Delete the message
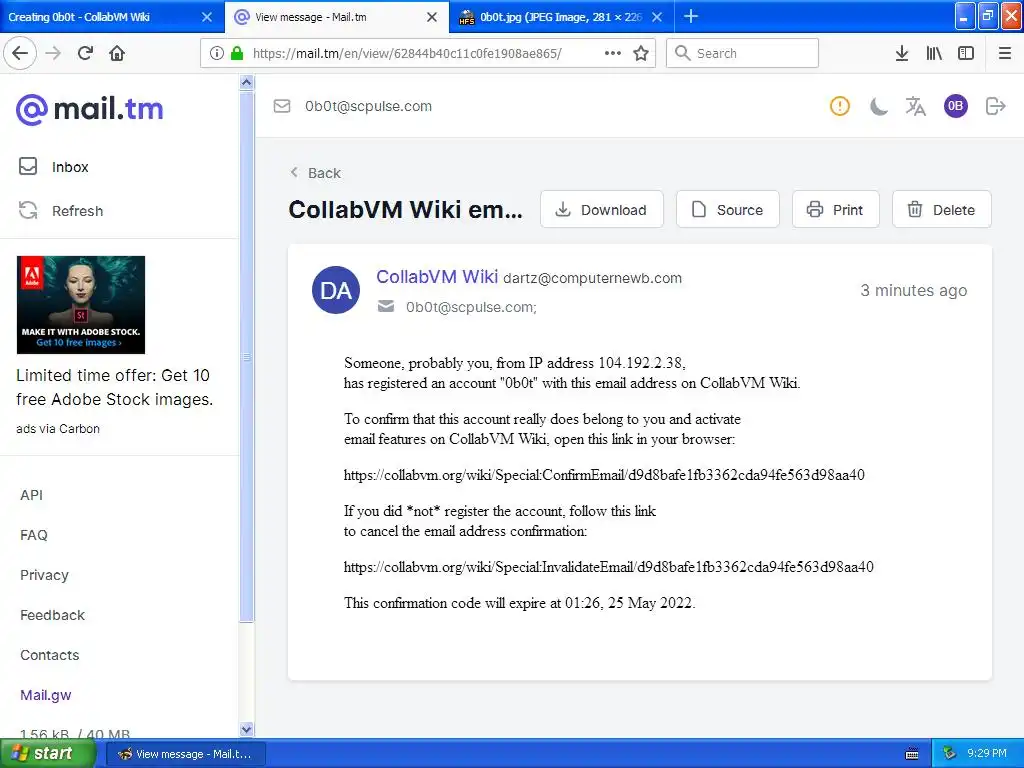This screenshot has width=1024, height=768. [942, 210]
